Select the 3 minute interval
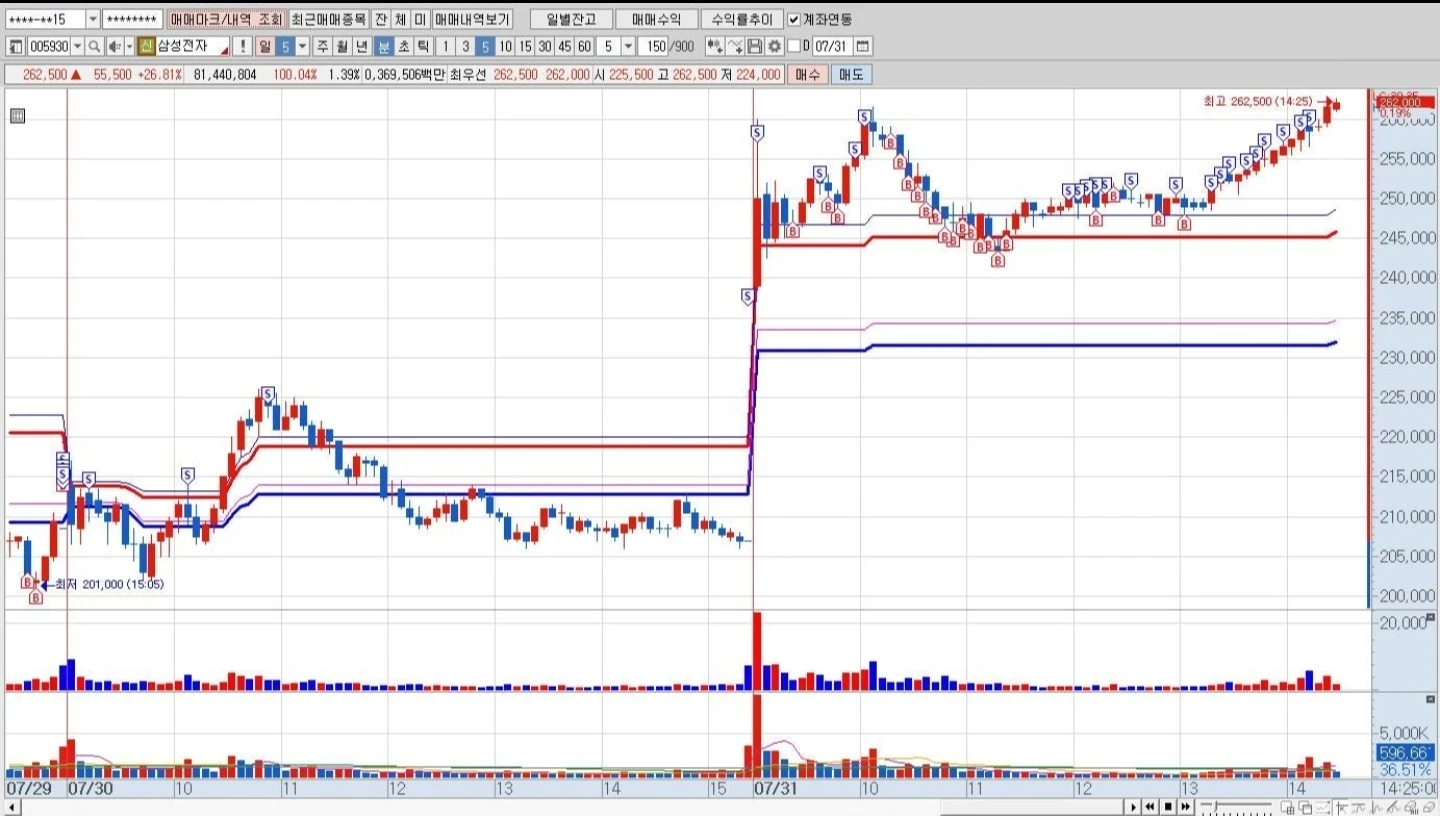The width and height of the screenshot is (1440, 816). click(x=466, y=46)
